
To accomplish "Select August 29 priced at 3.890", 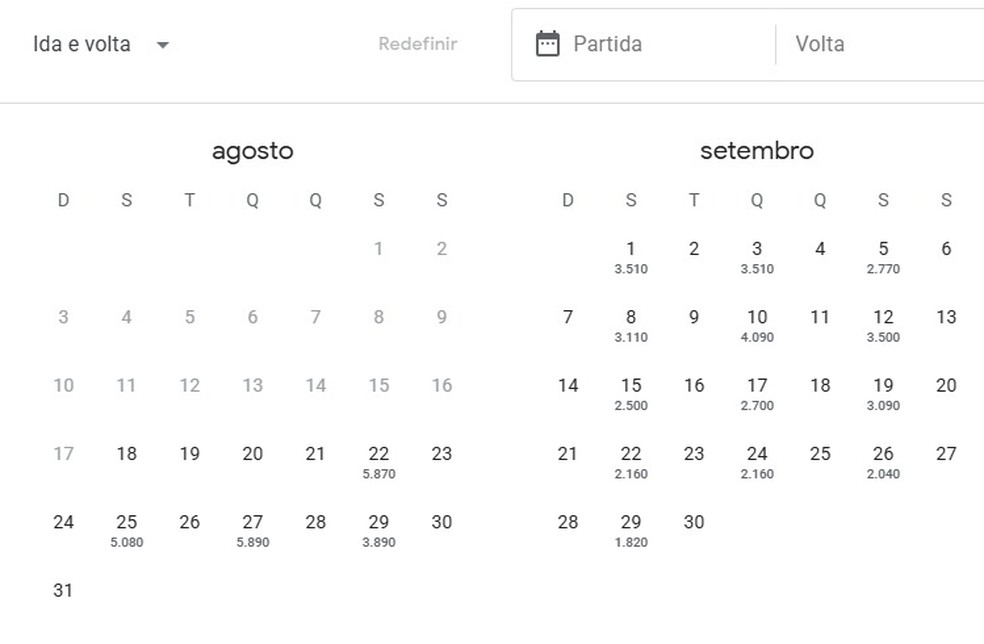I will click(378, 528).
